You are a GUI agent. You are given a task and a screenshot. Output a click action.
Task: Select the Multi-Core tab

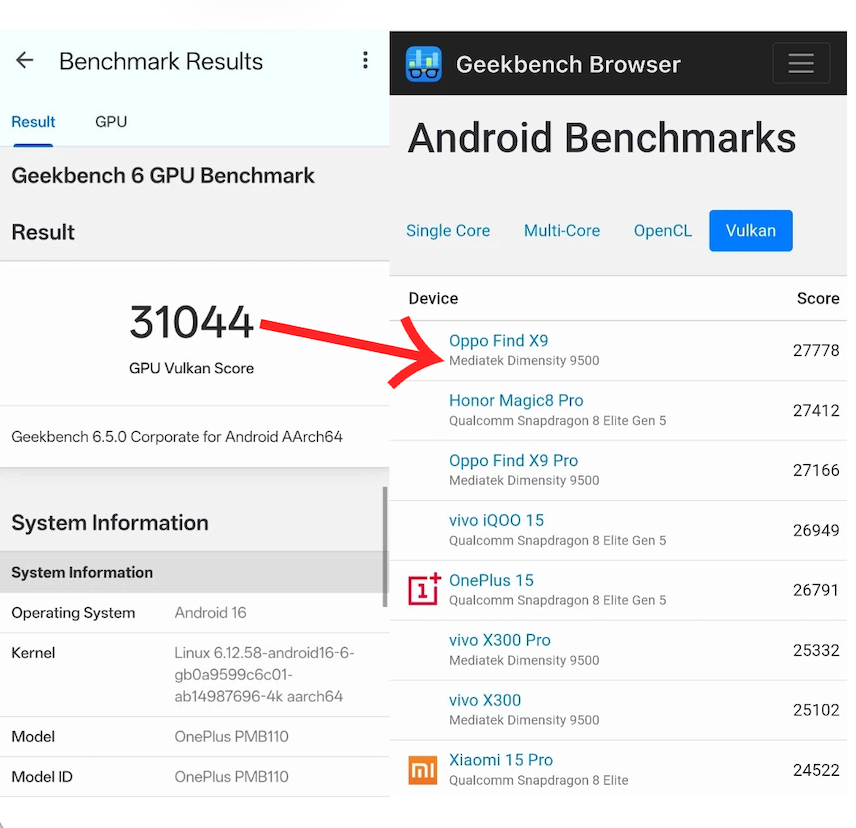[562, 230]
